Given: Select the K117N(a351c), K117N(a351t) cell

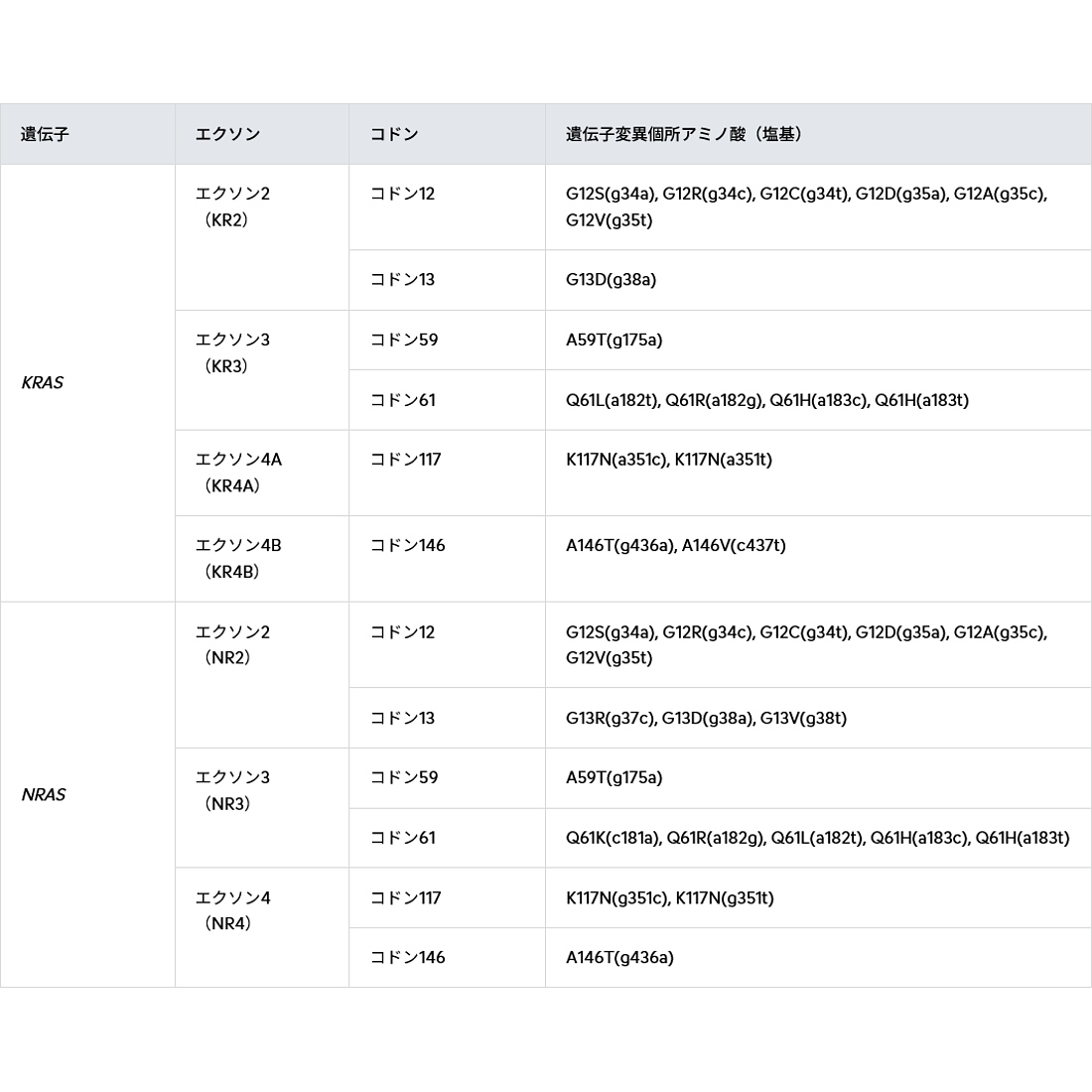Looking at the screenshot, I should pos(818,473).
